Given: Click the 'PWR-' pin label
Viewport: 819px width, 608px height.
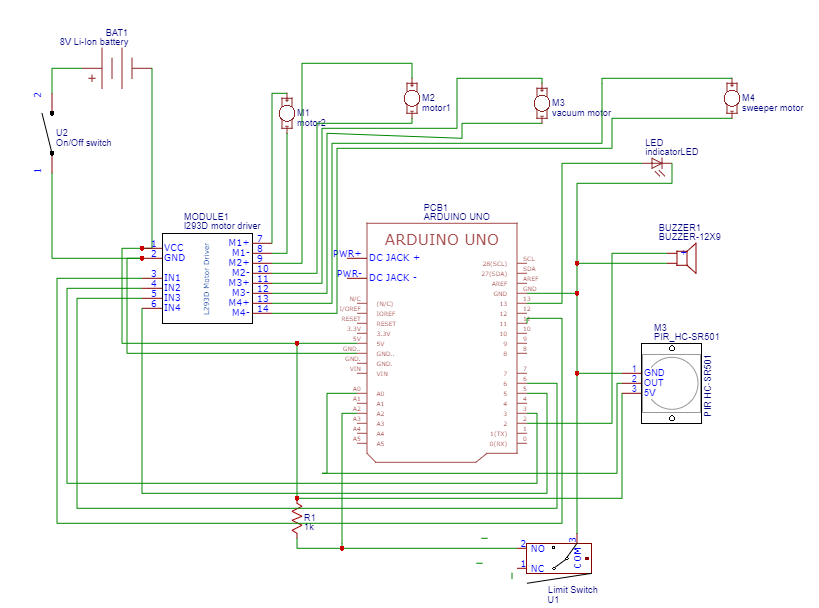Looking at the screenshot, I should pos(349,273).
